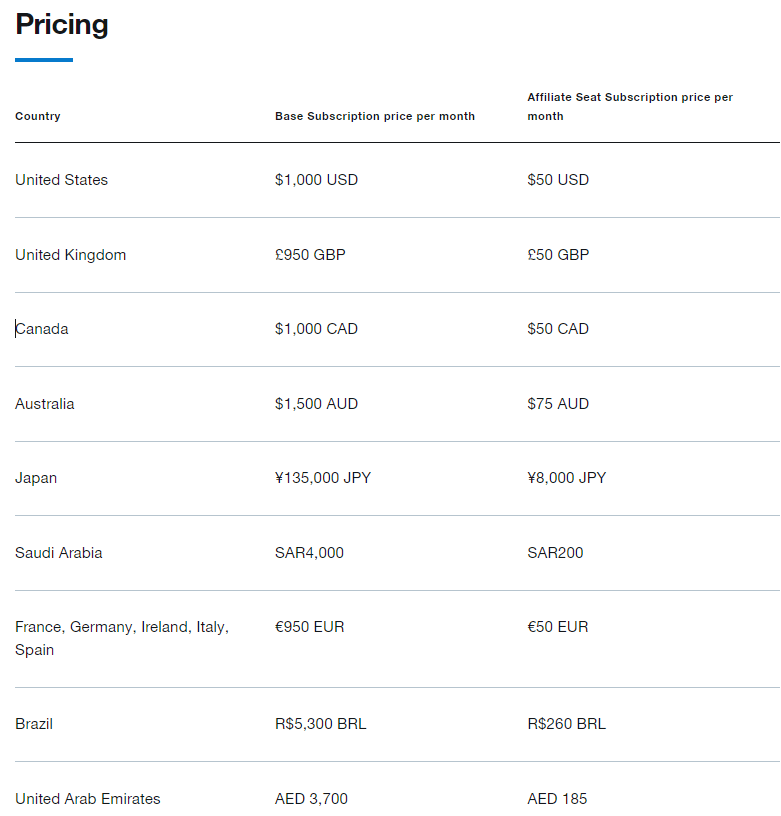Click the United Kingdom country cell
This screenshot has width=781, height=816.
(x=71, y=255)
